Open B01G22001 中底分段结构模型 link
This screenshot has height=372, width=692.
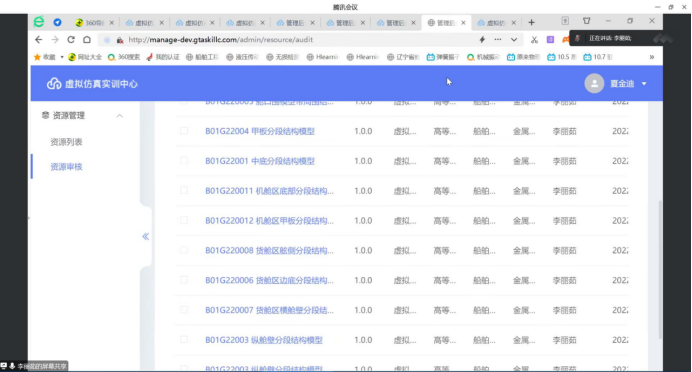(x=260, y=161)
